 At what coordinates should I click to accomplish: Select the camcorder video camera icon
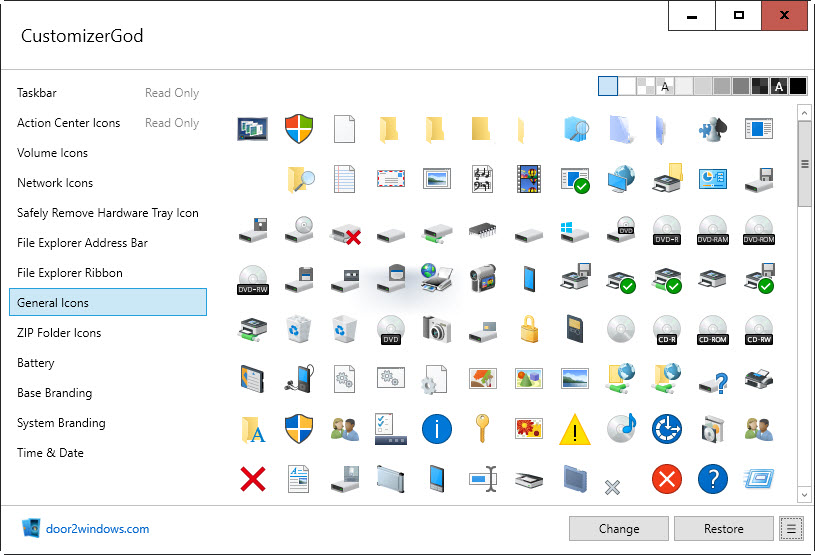coord(483,279)
